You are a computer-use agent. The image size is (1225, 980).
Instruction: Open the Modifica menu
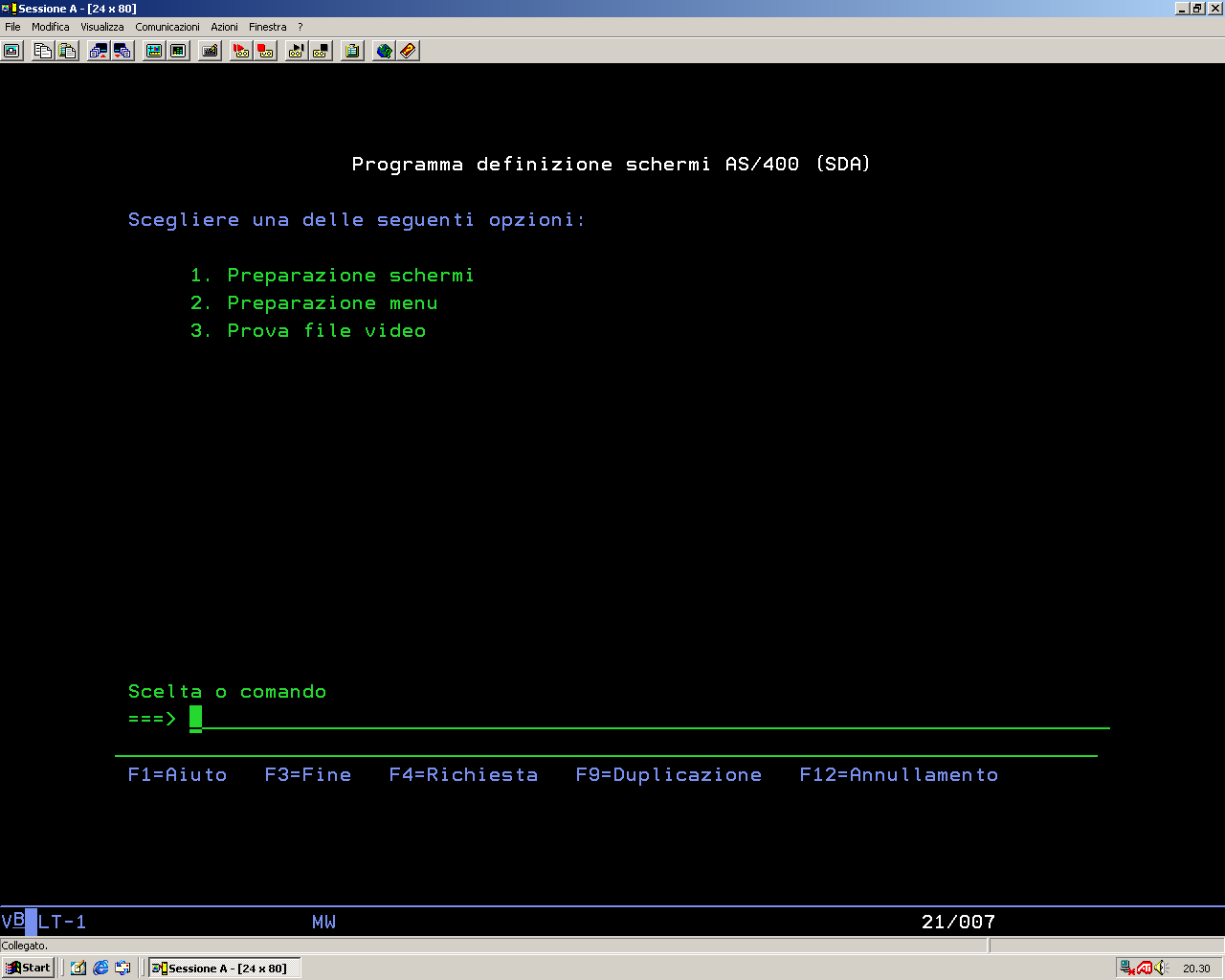tap(51, 27)
